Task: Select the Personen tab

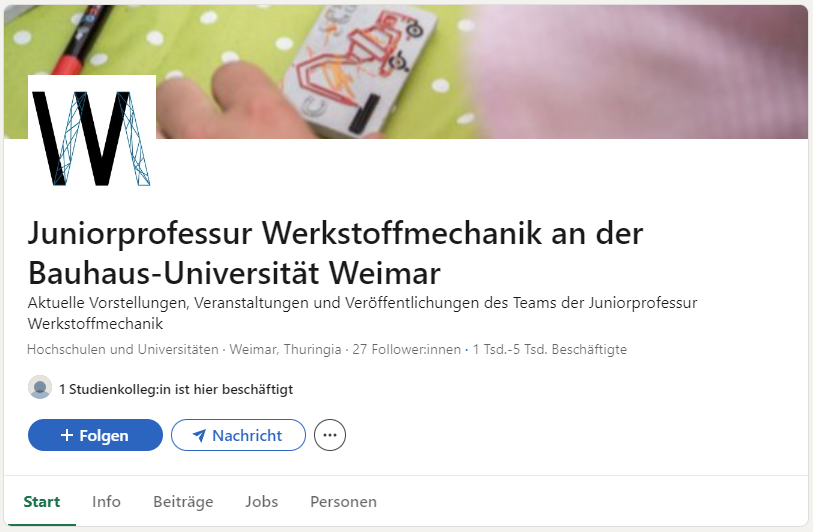Action: [343, 501]
